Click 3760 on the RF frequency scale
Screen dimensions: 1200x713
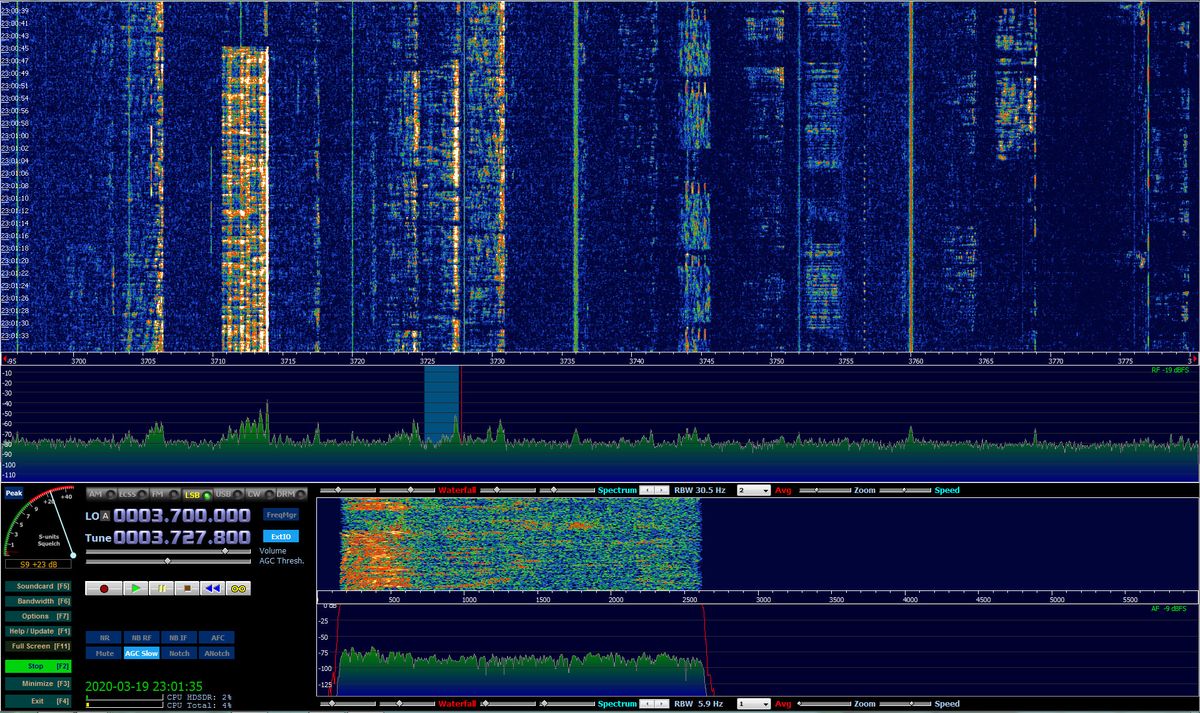coord(916,360)
